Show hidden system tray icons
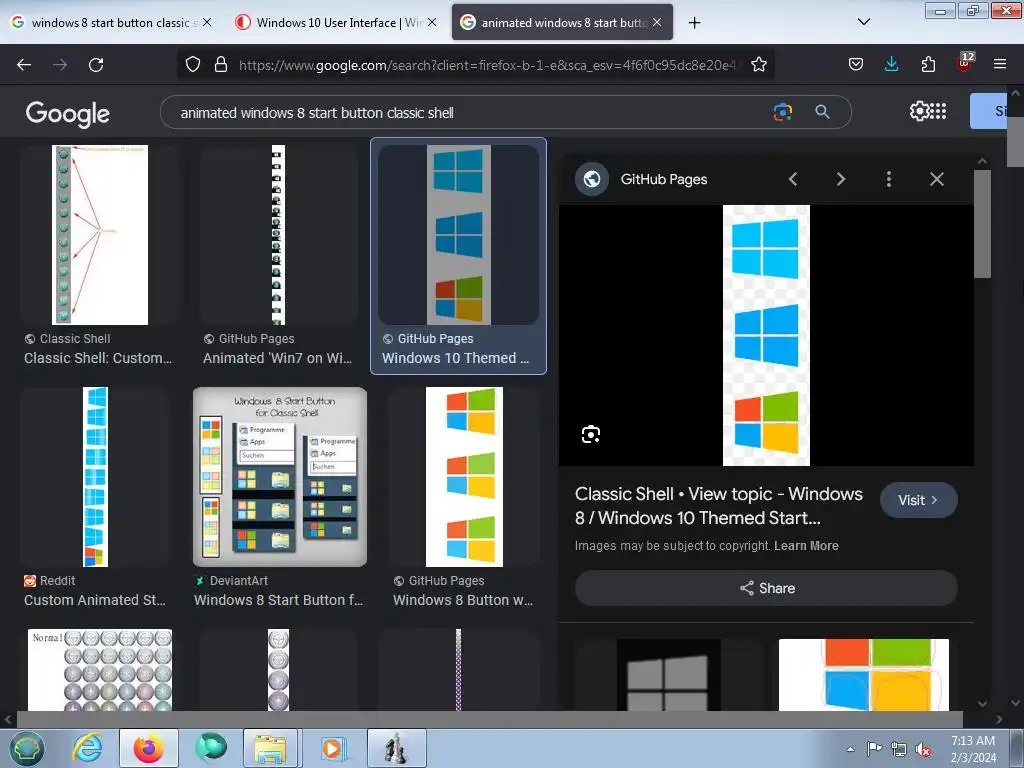The height and width of the screenshot is (768, 1024). (x=850, y=749)
